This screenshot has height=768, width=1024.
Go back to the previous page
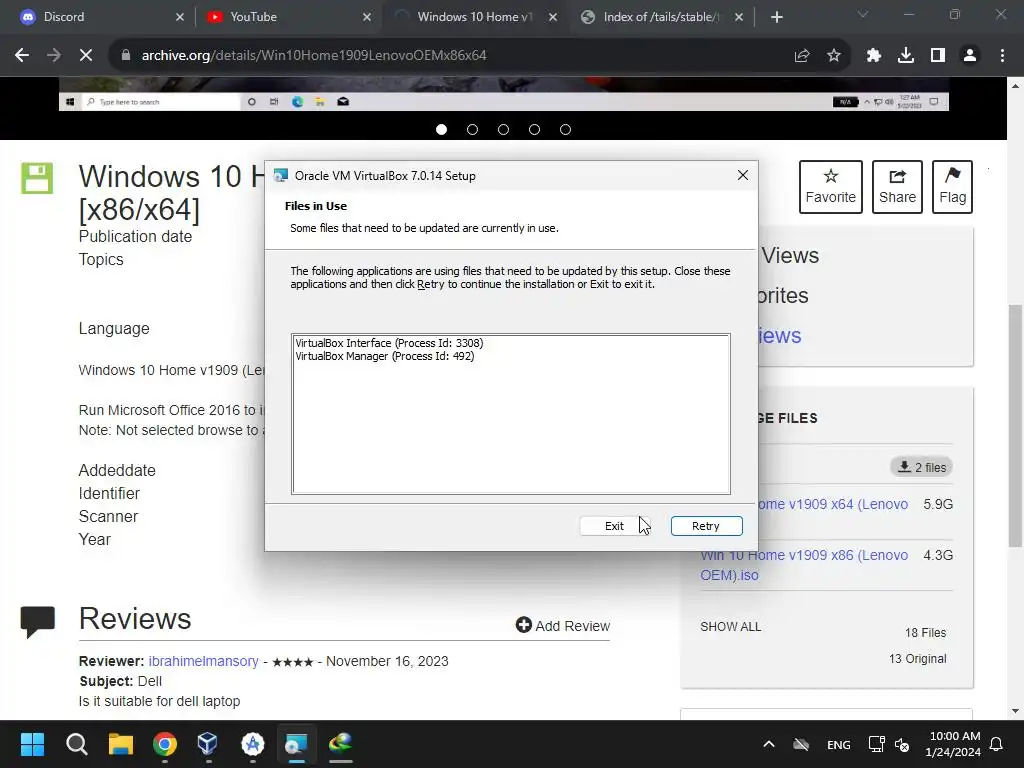click(22, 56)
